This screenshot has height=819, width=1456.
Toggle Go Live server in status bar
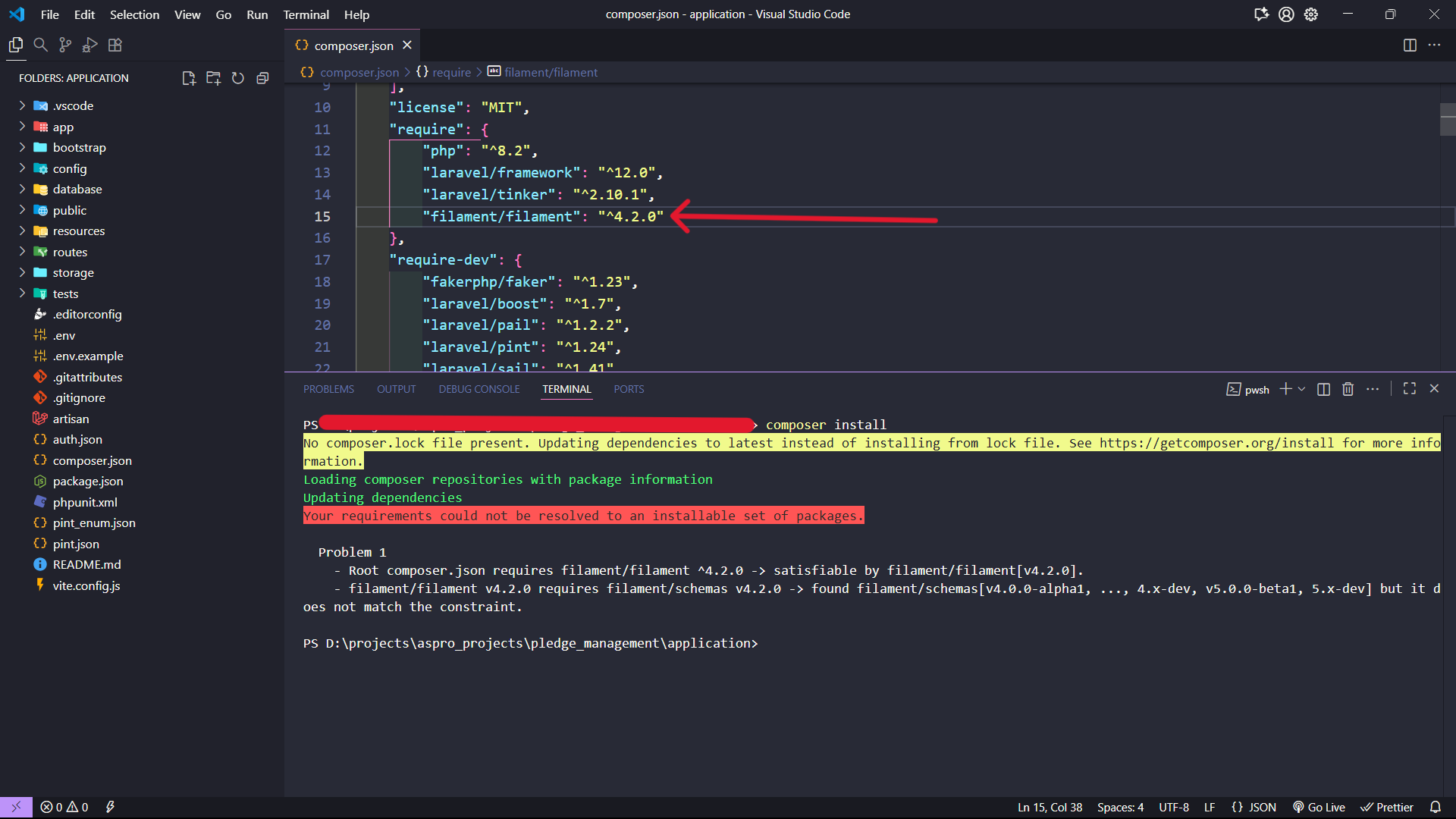[1319, 807]
